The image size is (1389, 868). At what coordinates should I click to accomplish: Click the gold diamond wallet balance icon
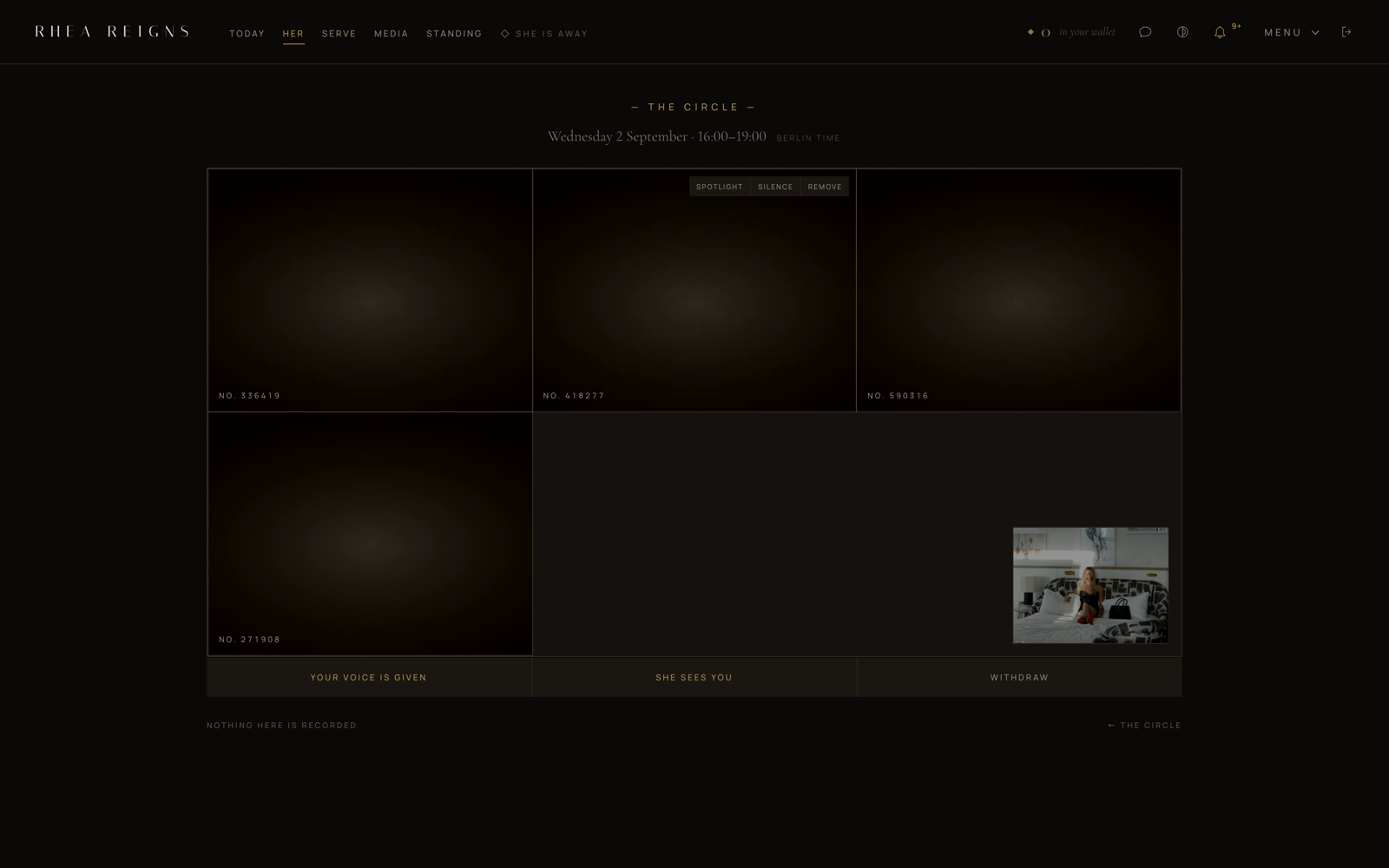point(1030,32)
